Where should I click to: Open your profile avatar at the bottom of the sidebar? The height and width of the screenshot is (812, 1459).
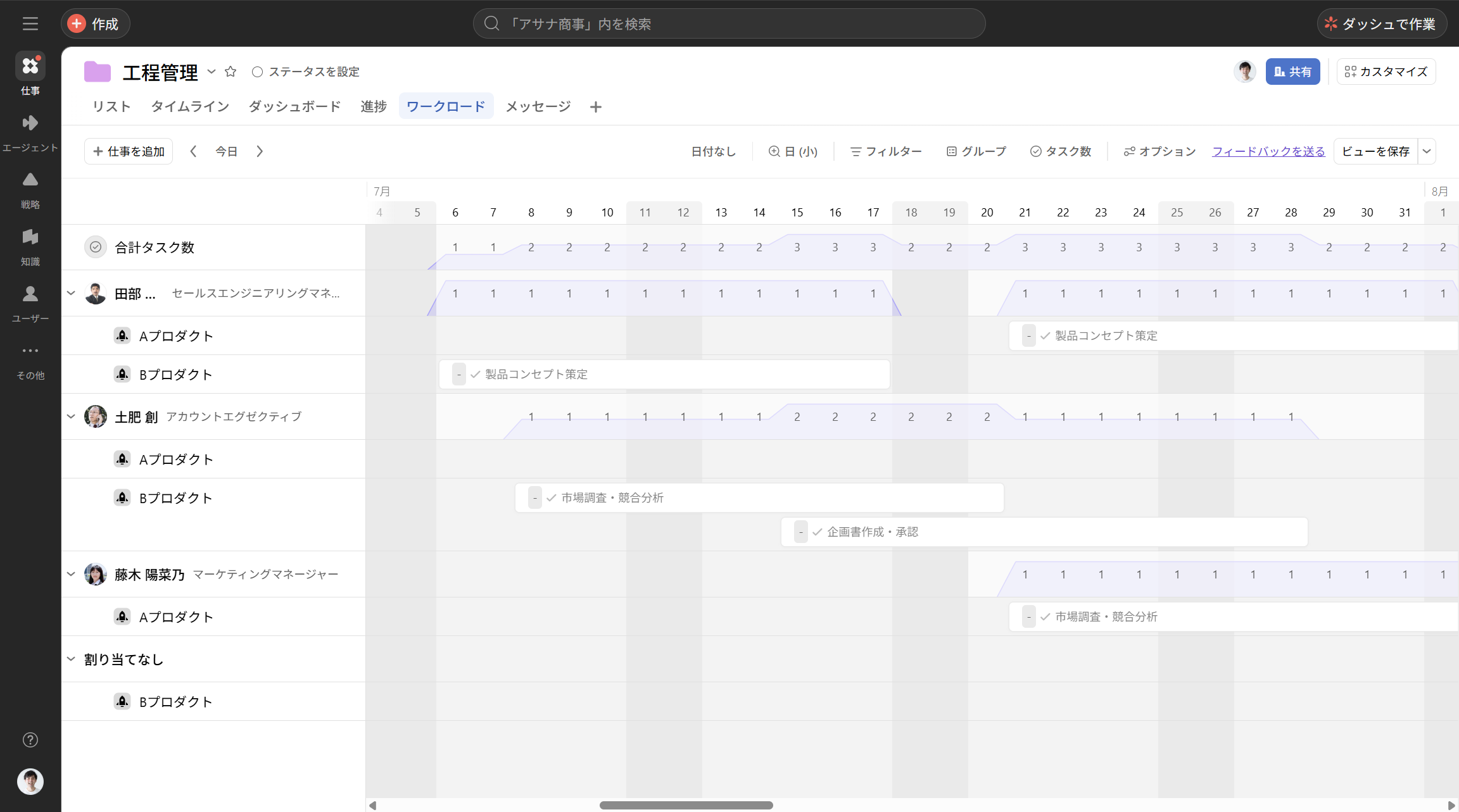pyautogui.click(x=30, y=782)
